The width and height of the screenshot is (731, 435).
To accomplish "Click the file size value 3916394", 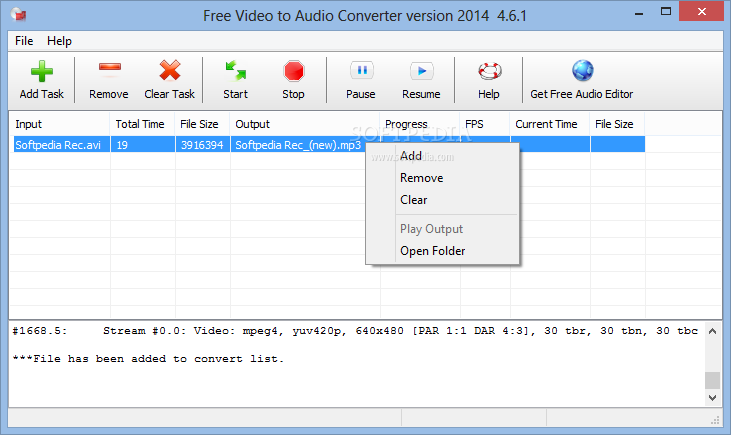I will [202, 145].
